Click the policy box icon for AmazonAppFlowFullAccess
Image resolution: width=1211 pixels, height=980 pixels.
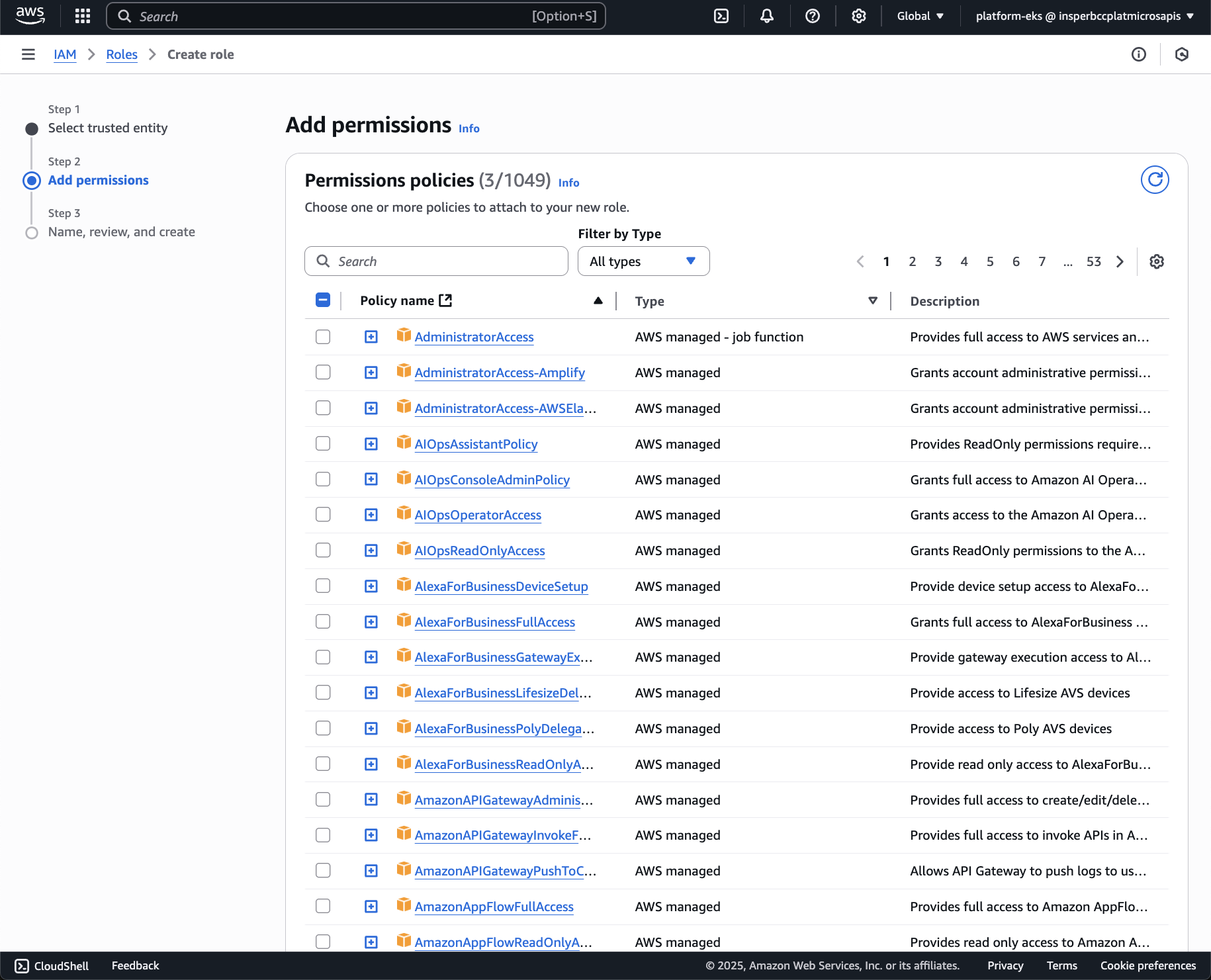[404, 905]
